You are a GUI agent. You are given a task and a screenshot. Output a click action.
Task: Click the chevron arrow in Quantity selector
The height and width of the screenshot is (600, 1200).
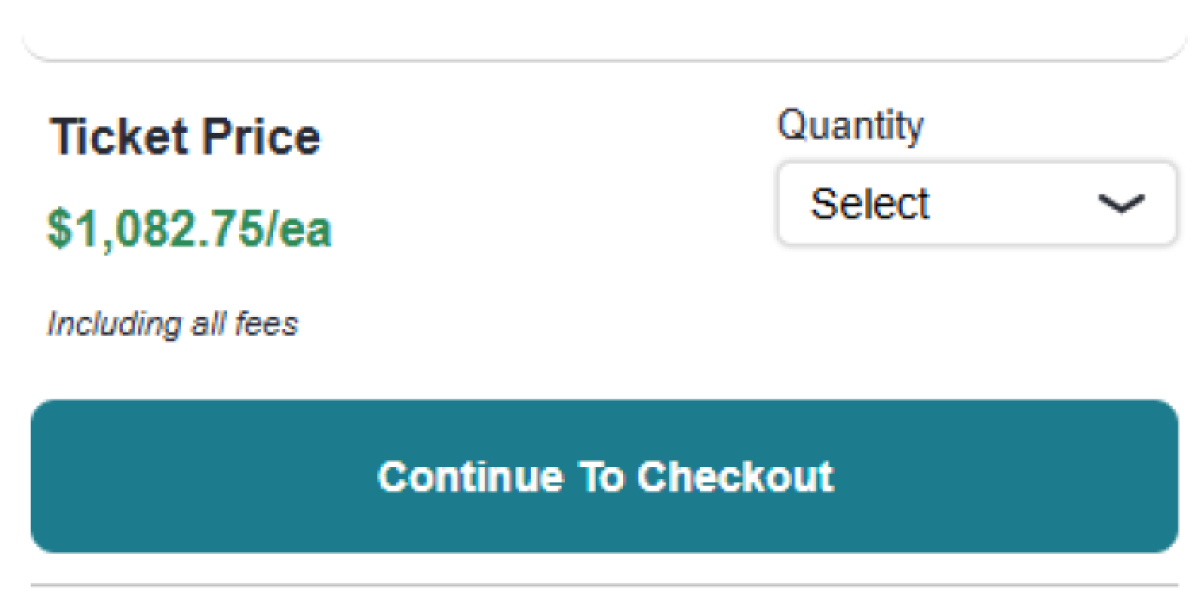(1120, 204)
